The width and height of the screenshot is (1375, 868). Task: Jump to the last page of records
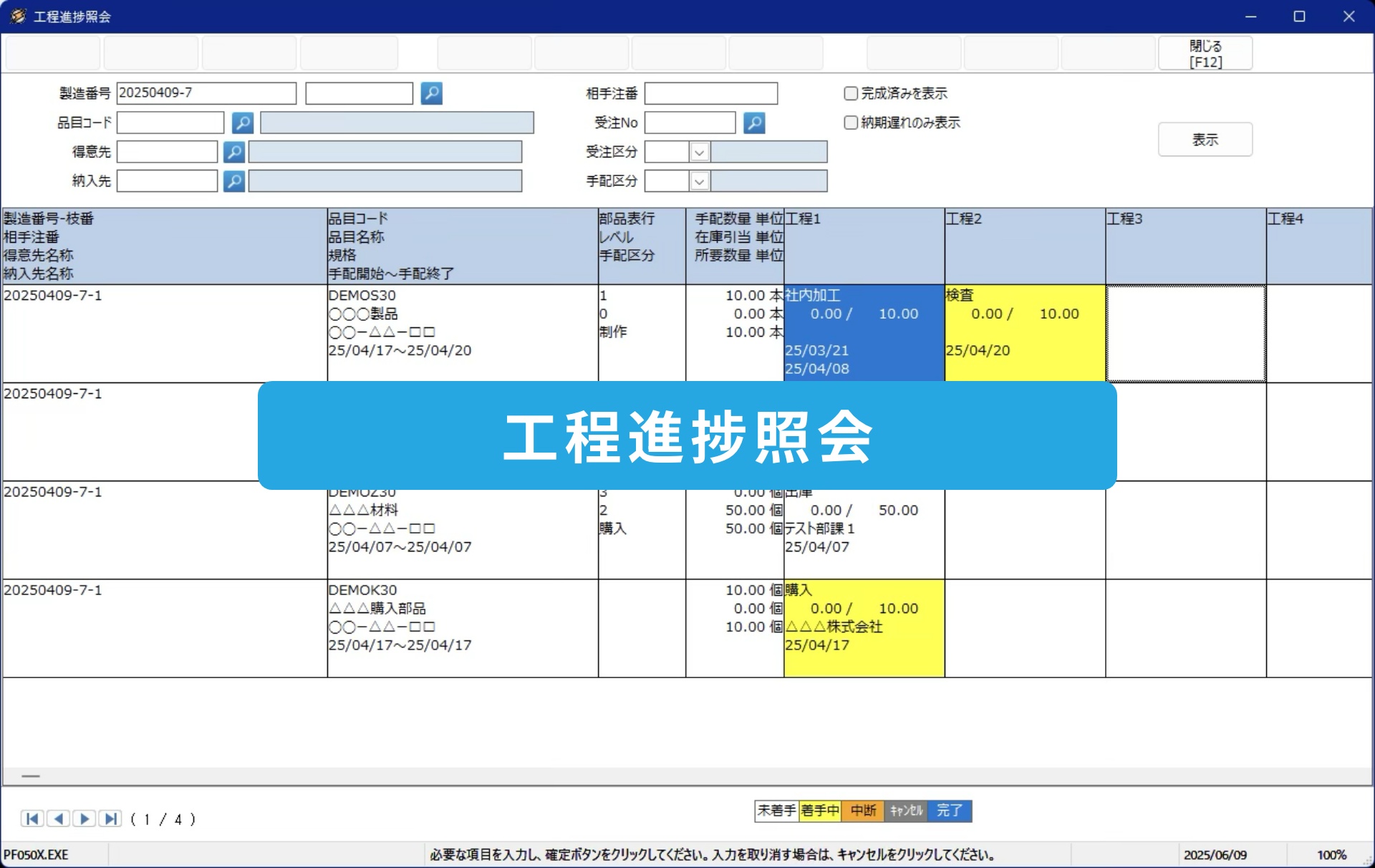tap(110, 819)
